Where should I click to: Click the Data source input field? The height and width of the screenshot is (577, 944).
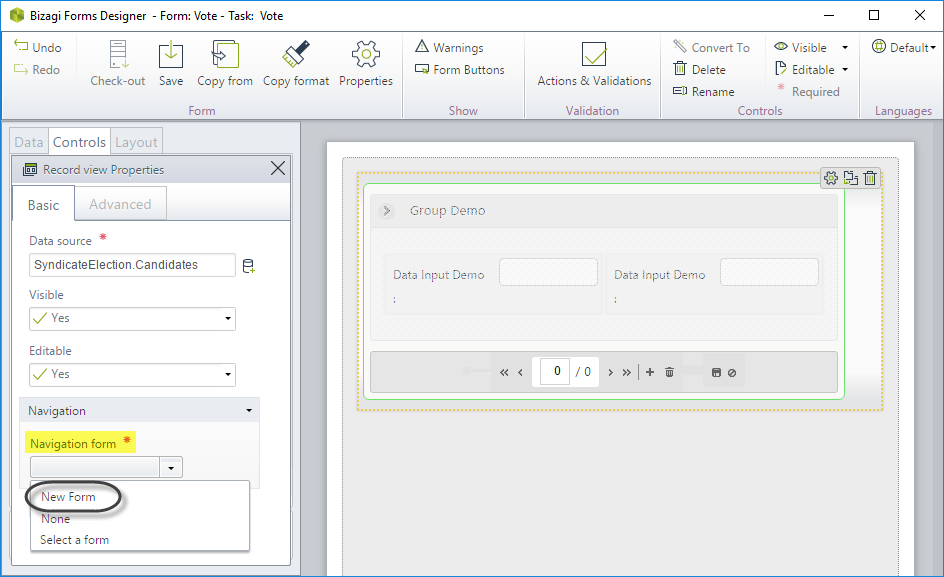pos(132,265)
